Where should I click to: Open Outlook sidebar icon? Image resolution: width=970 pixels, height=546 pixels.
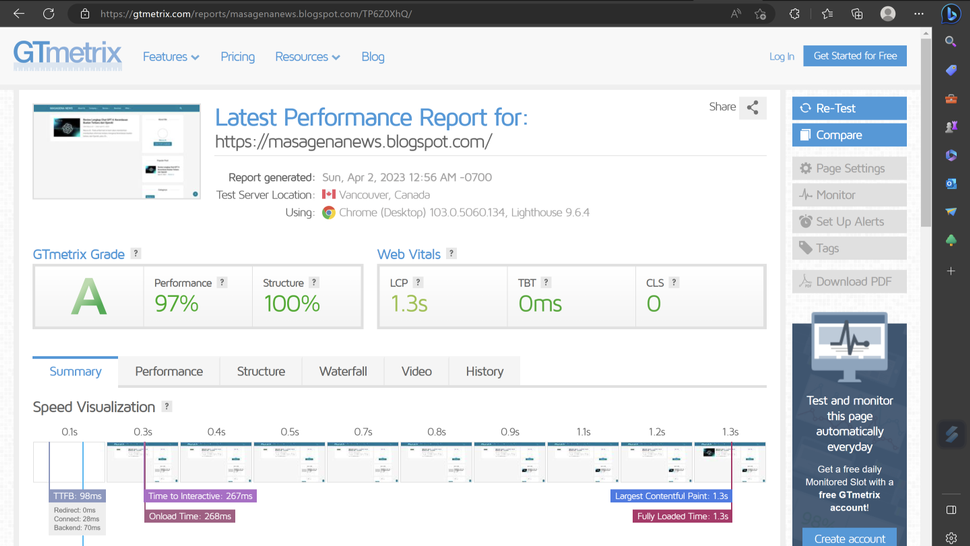(951, 184)
